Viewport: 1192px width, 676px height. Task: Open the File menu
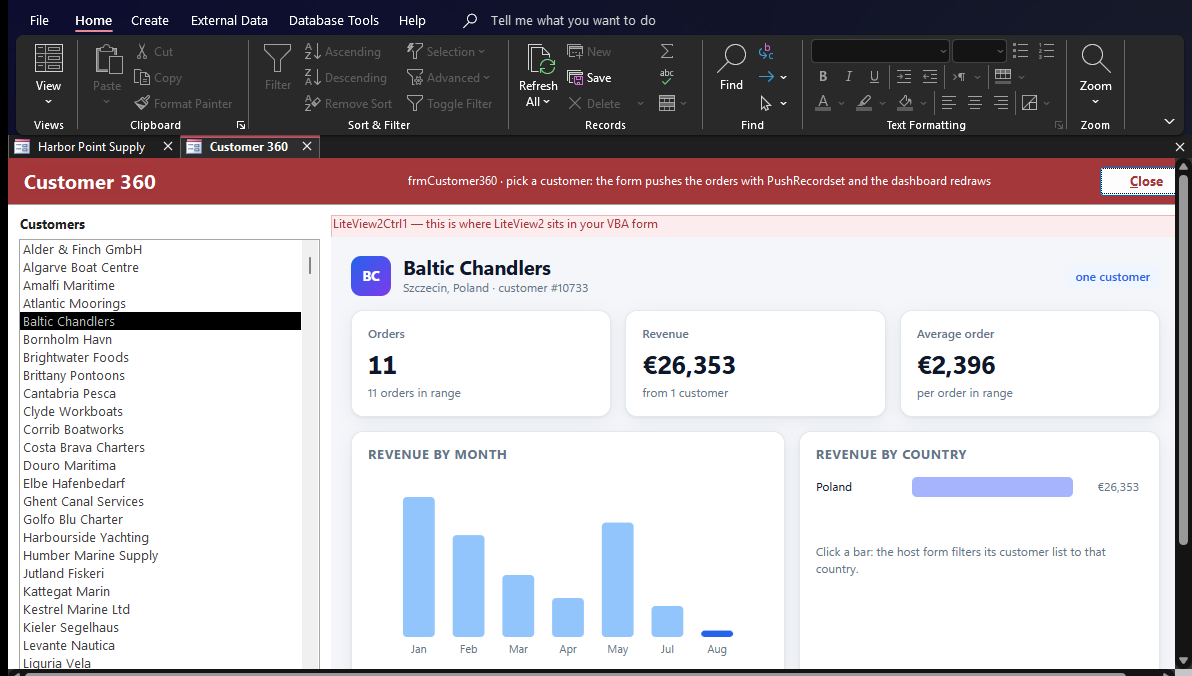tap(40, 21)
